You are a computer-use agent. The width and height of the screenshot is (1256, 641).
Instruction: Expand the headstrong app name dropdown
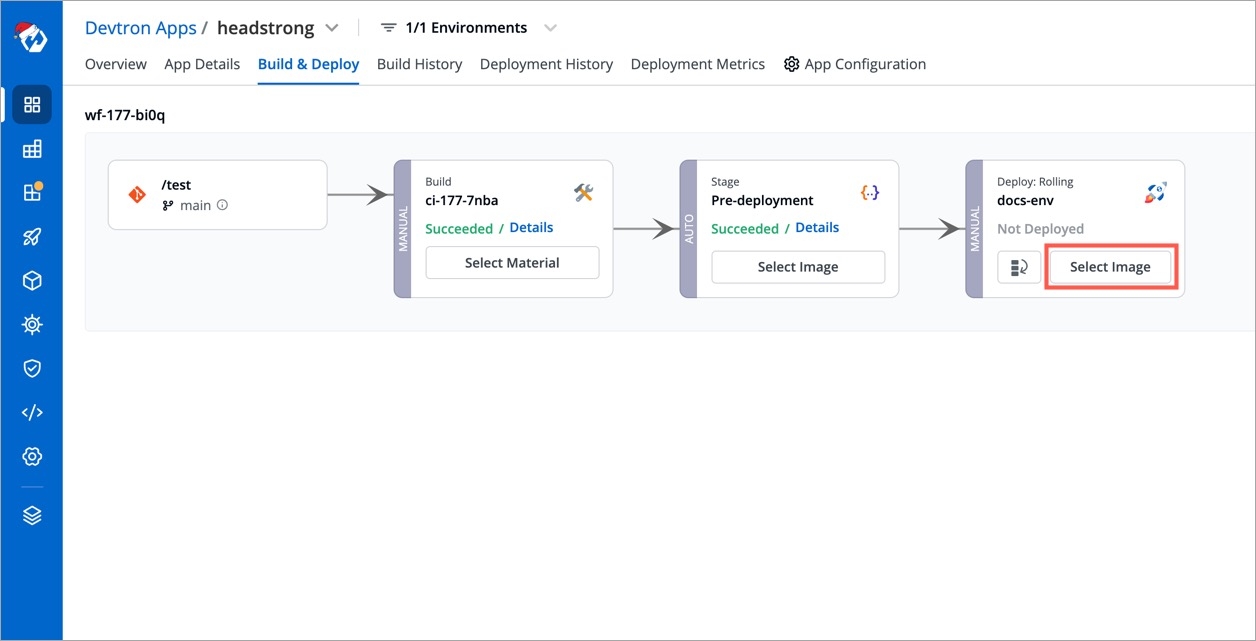332,28
